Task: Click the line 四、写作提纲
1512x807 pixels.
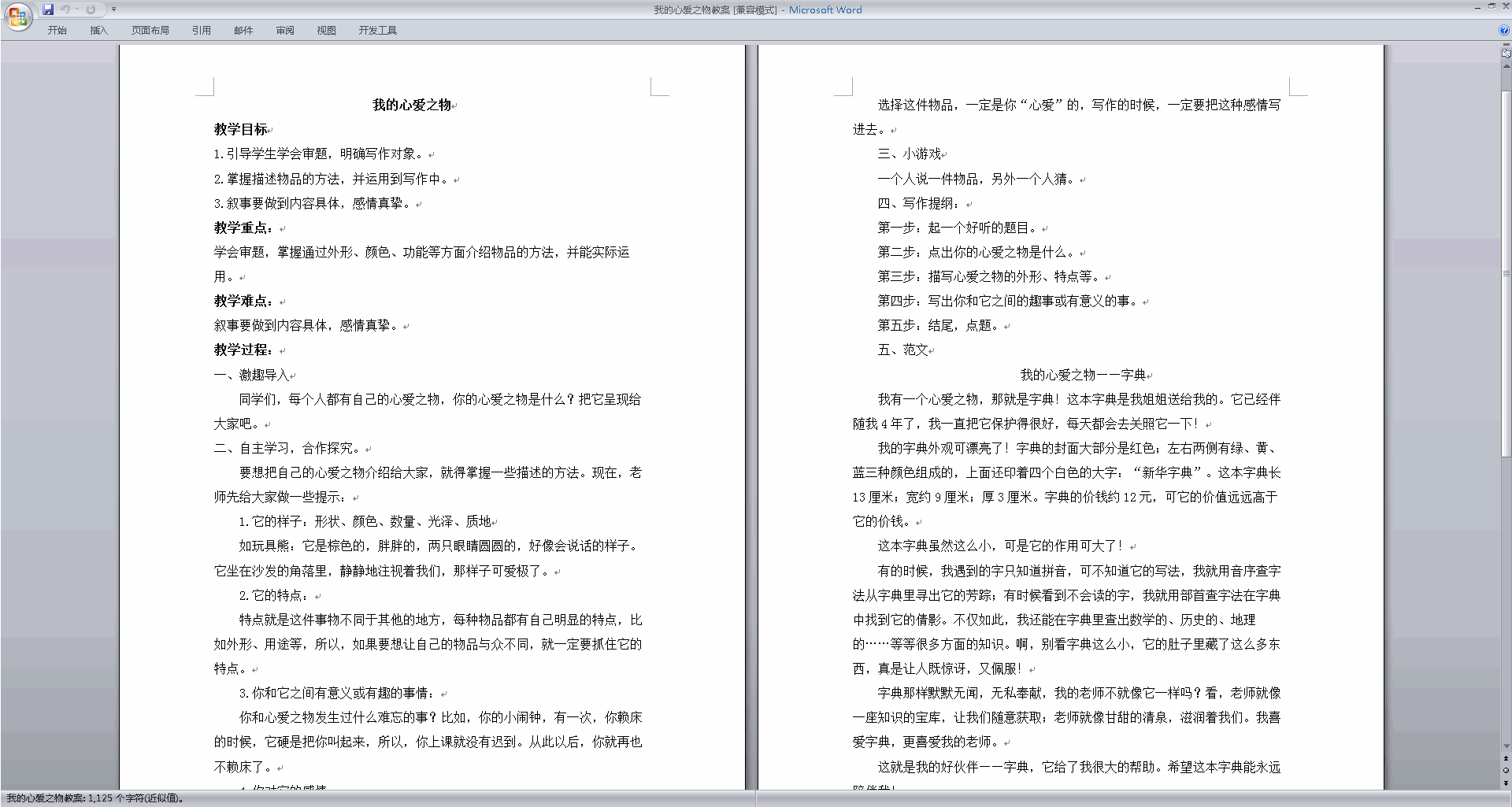Action: pyautogui.click(x=918, y=203)
